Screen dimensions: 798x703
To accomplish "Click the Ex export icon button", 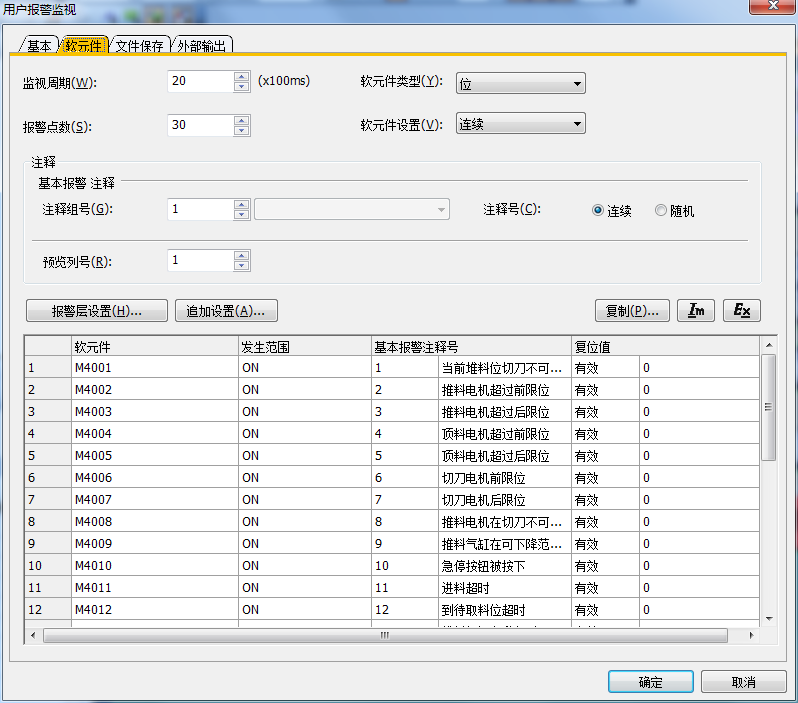I will (x=742, y=310).
